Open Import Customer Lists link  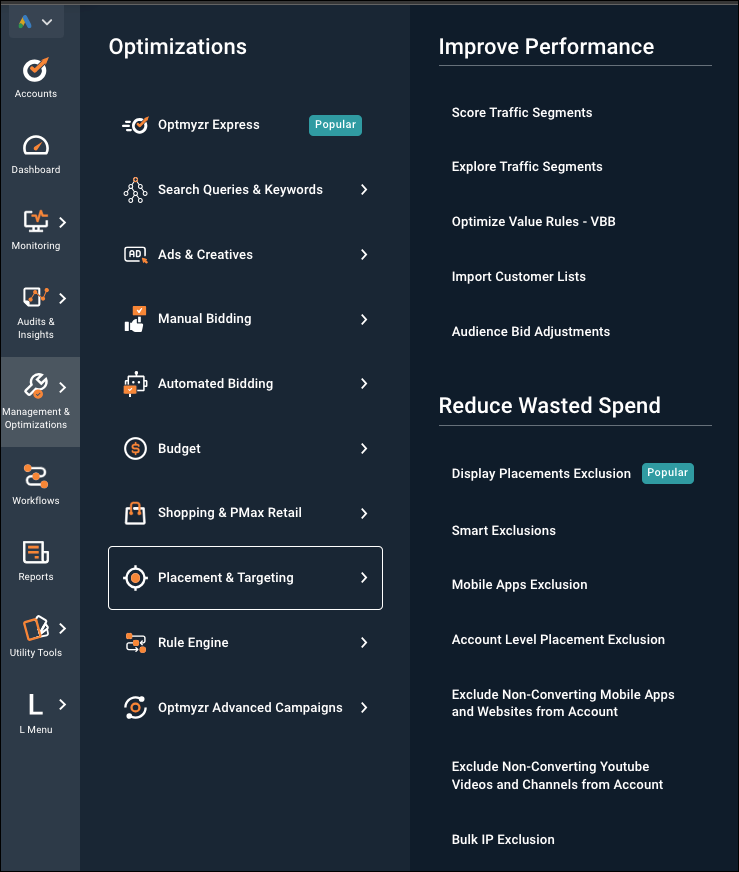[518, 277]
